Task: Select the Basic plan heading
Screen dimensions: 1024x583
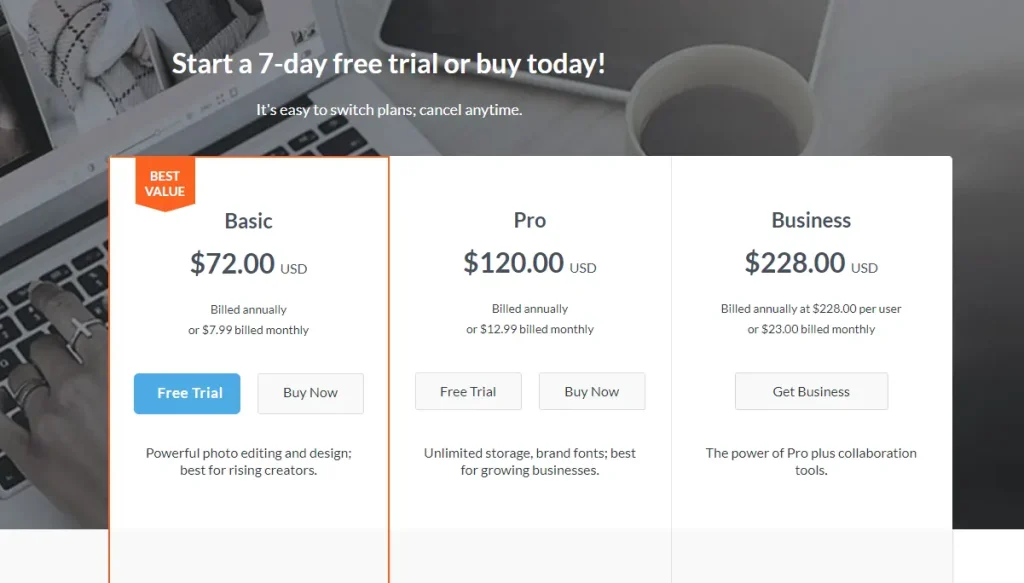Action: pyautogui.click(x=248, y=221)
